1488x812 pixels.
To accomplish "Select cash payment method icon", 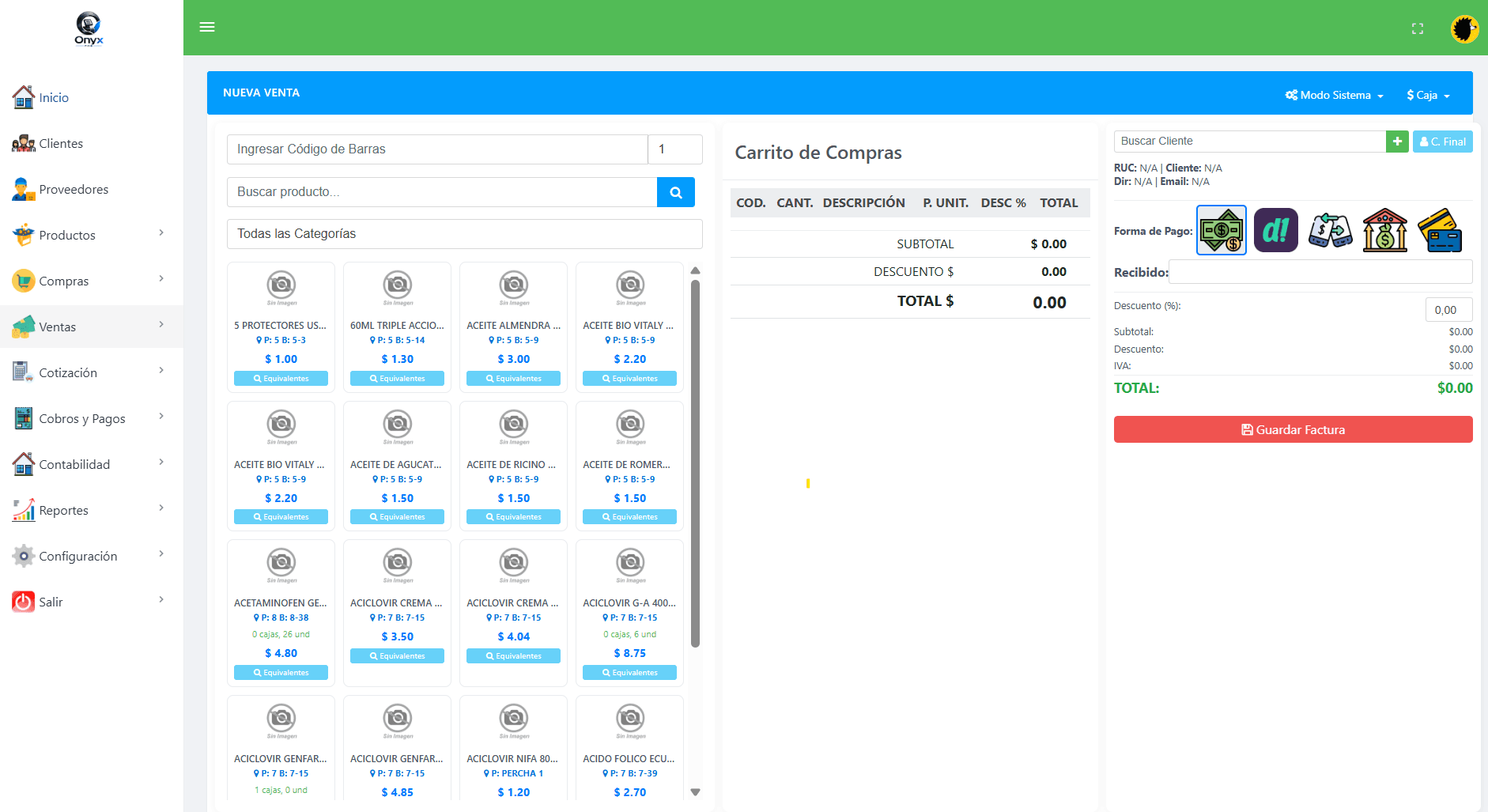I will point(1221,230).
